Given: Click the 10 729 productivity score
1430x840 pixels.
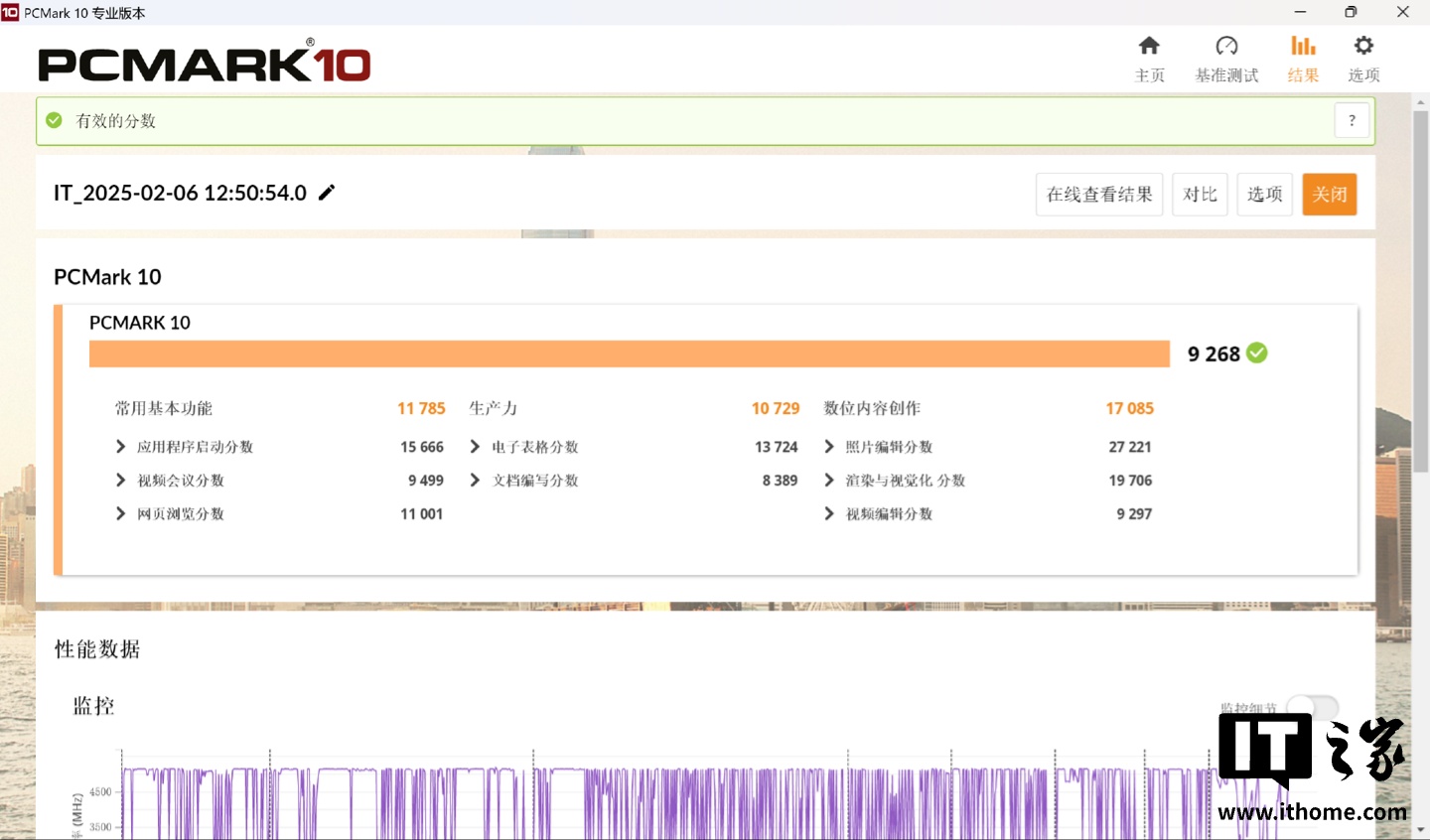Looking at the screenshot, I should (x=776, y=408).
